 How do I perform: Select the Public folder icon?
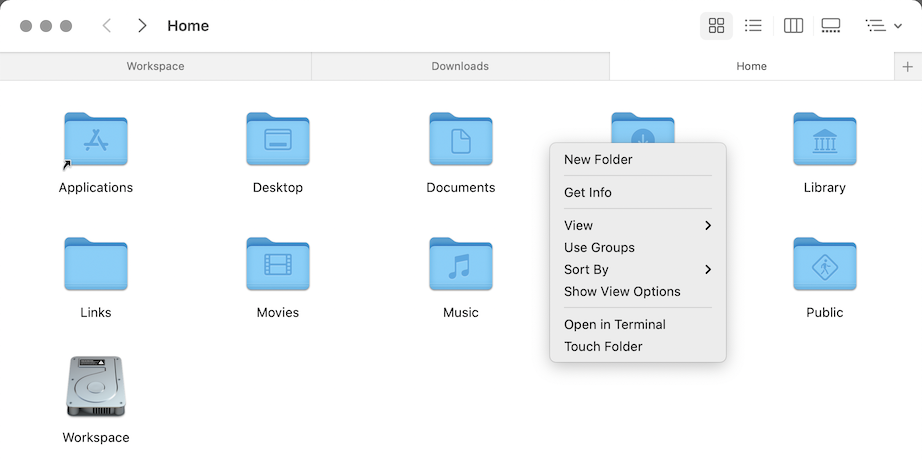pyautogui.click(x=824, y=265)
